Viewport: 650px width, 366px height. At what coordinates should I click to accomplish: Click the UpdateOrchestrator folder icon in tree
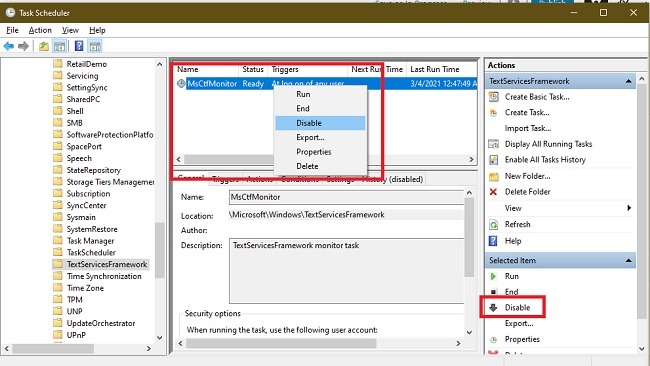(58, 323)
